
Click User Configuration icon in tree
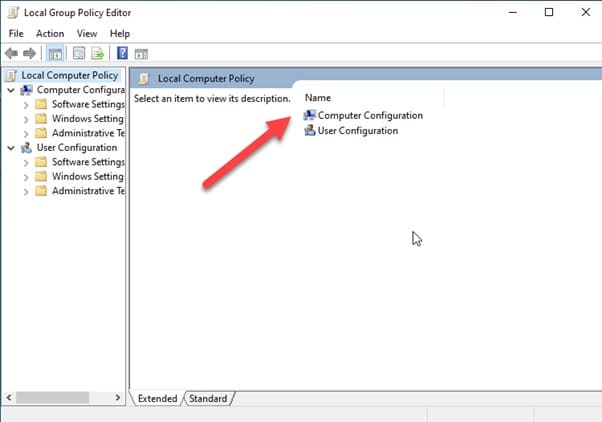pyautogui.click(x=26, y=147)
